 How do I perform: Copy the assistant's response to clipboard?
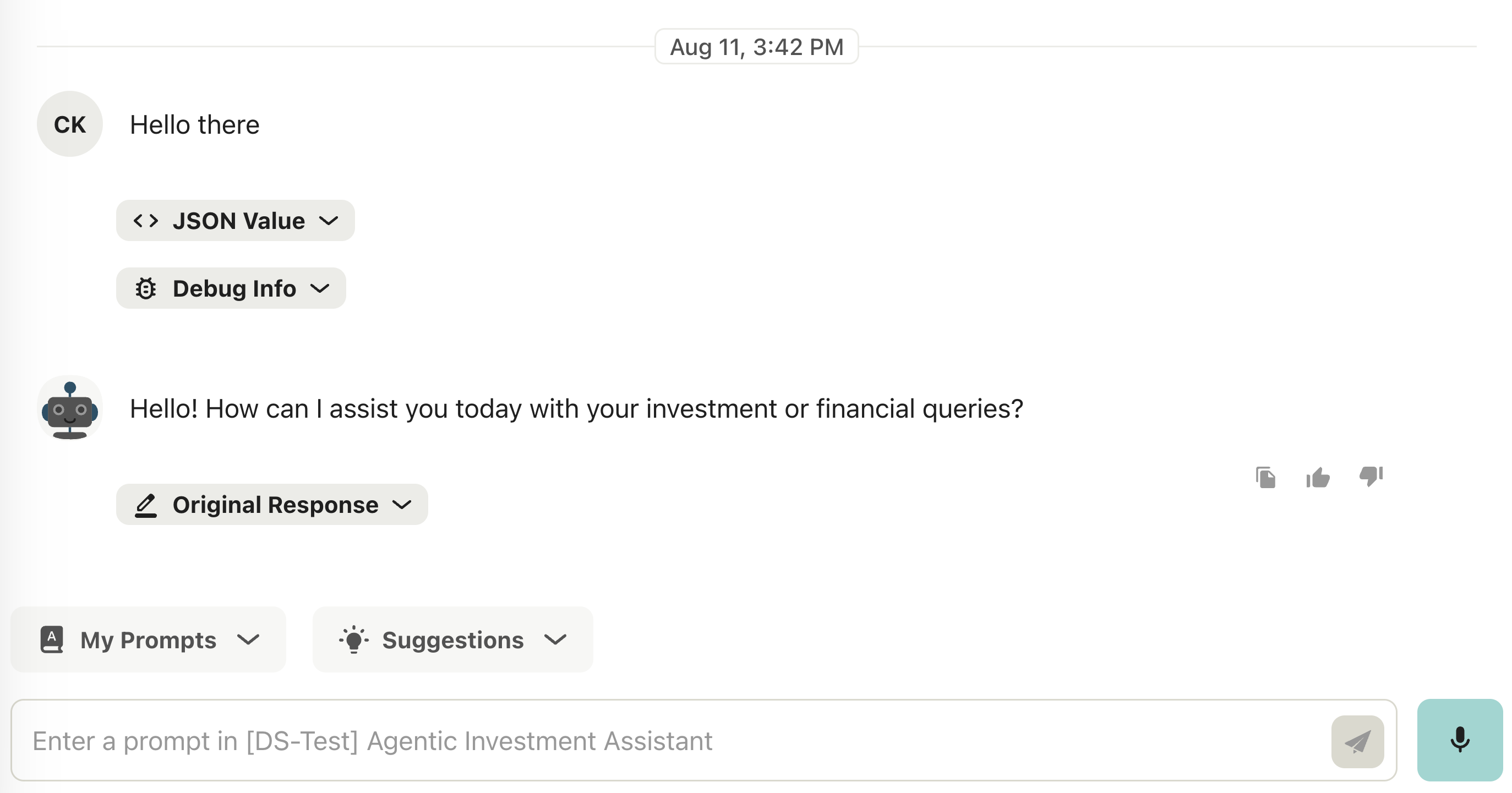pyautogui.click(x=1265, y=477)
